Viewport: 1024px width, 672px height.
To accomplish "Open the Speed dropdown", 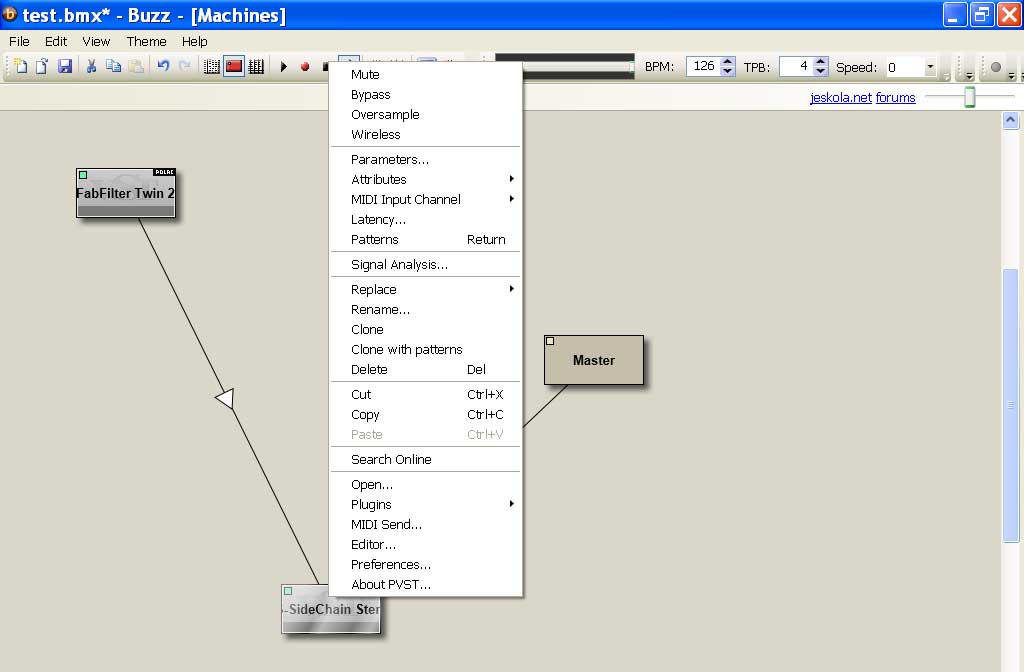I will pos(930,67).
